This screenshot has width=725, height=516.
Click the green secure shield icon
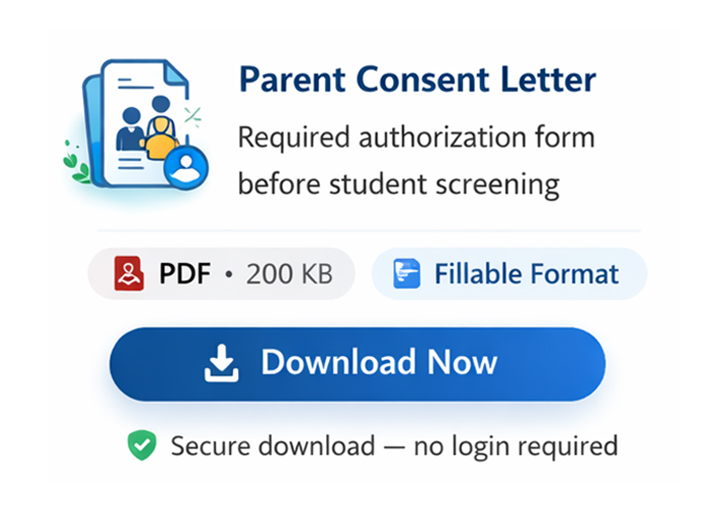click(142, 445)
